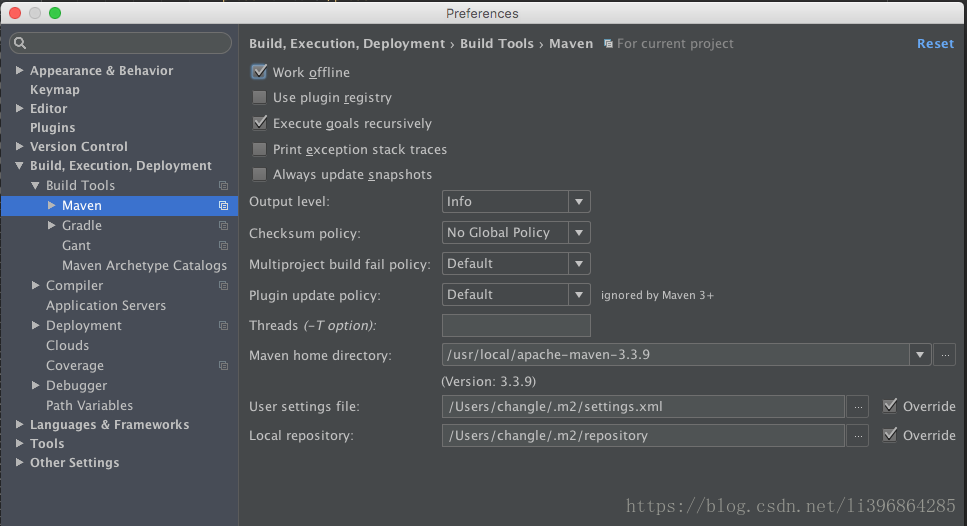Select Plugins in settings tree
Image resolution: width=967 pixels, height=526 pixels.
[x=52, y=128]
